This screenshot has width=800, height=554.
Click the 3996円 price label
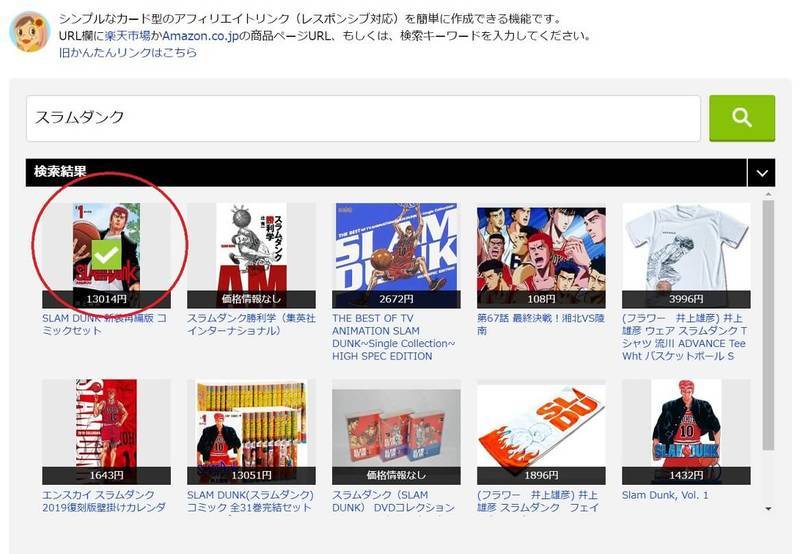tap(686, 299)
